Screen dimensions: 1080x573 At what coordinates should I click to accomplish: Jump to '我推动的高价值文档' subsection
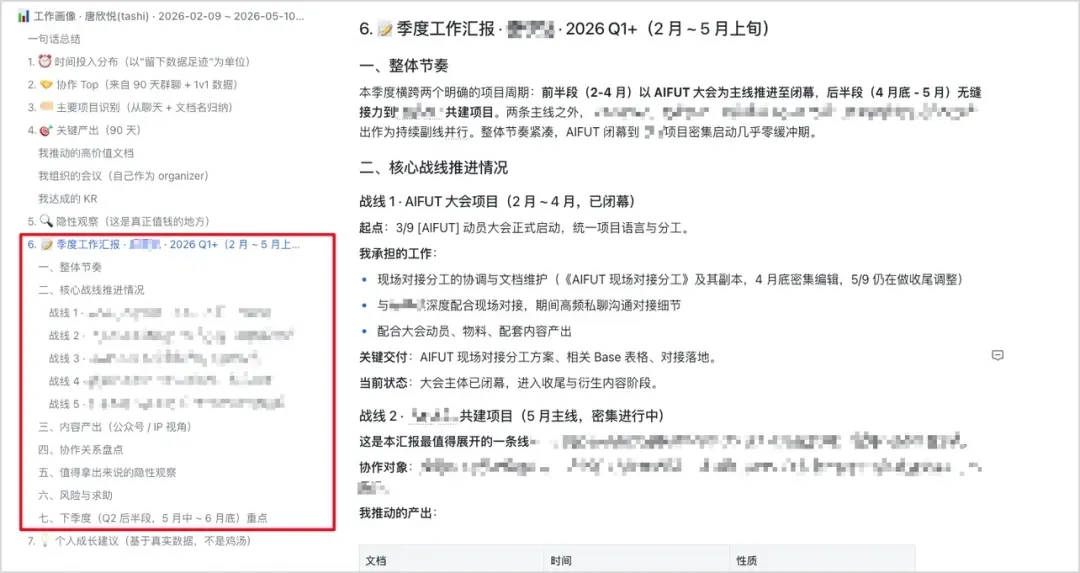[x=86, y=153]
